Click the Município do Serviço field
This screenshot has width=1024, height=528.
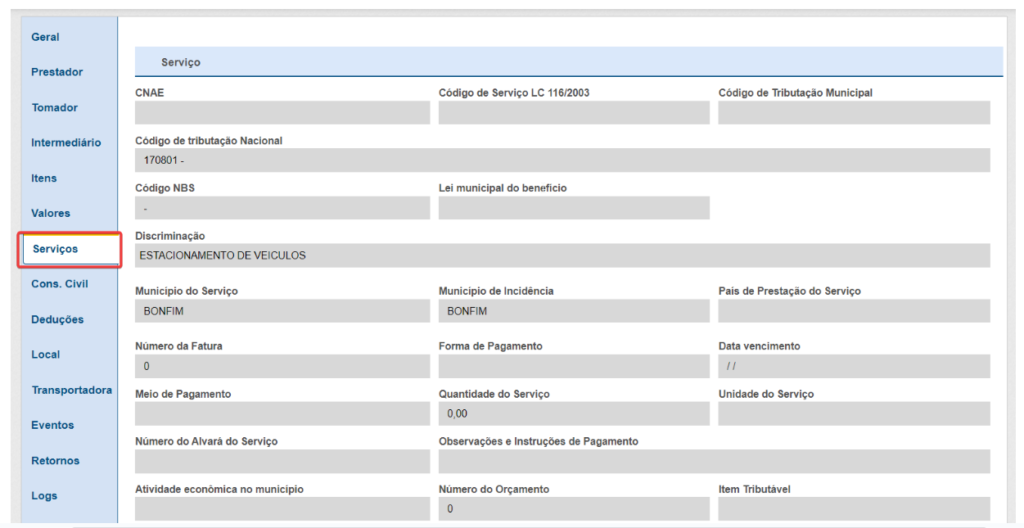pyautogui.click(x=282, y=311)
